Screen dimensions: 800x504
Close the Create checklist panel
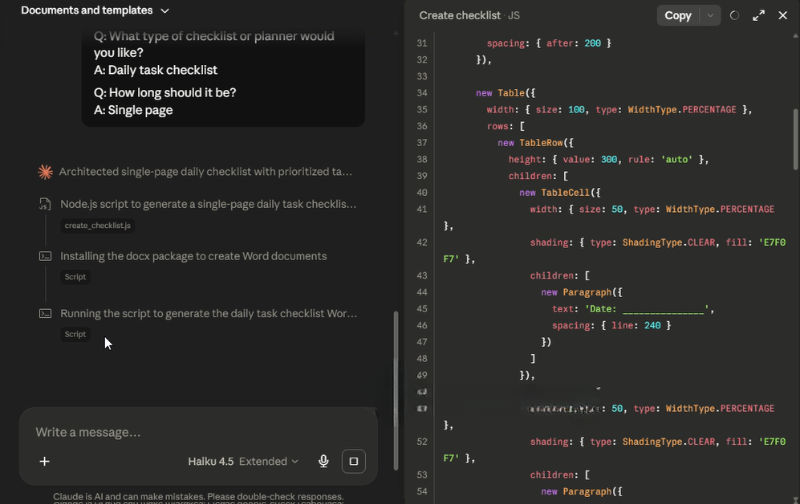point(783,15)
